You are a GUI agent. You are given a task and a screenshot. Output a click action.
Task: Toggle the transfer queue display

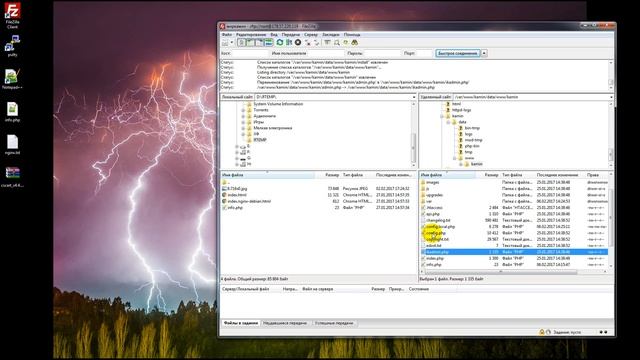(x=269, y=43)
